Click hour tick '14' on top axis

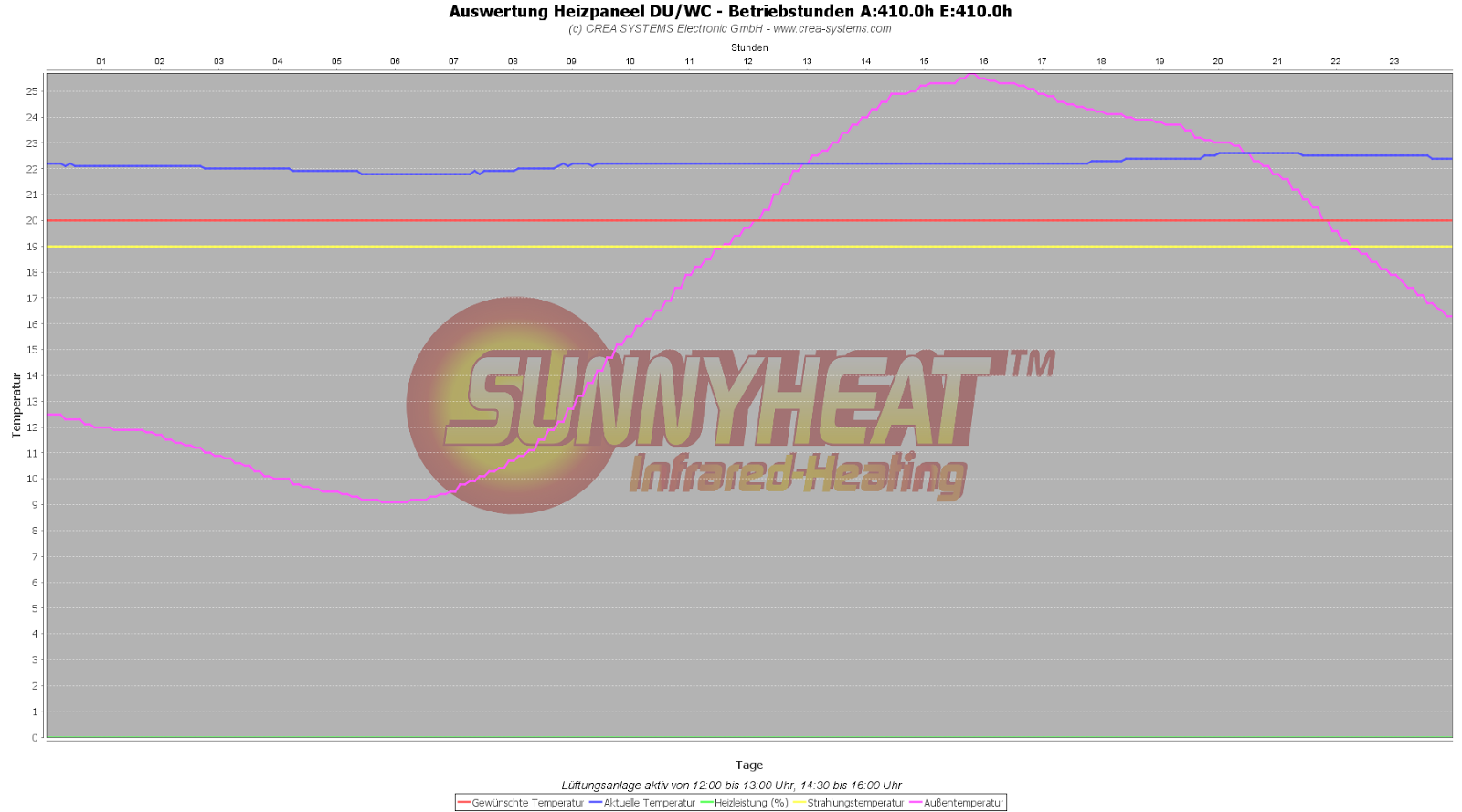(865, 61)
